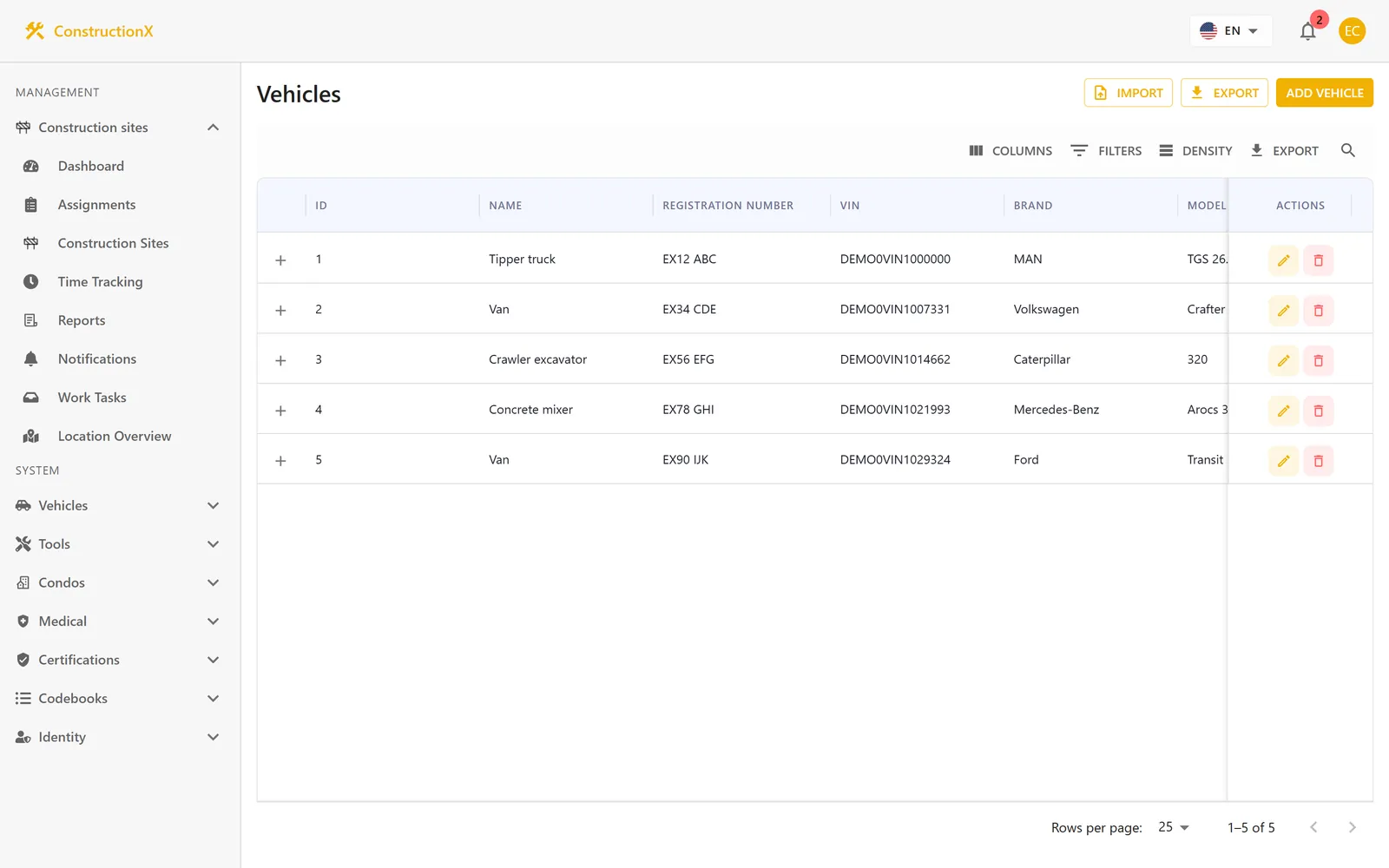Screen dimensions: 1389x868
Task: Open the notifications bell icon
Action: (x=1307, y=31)
